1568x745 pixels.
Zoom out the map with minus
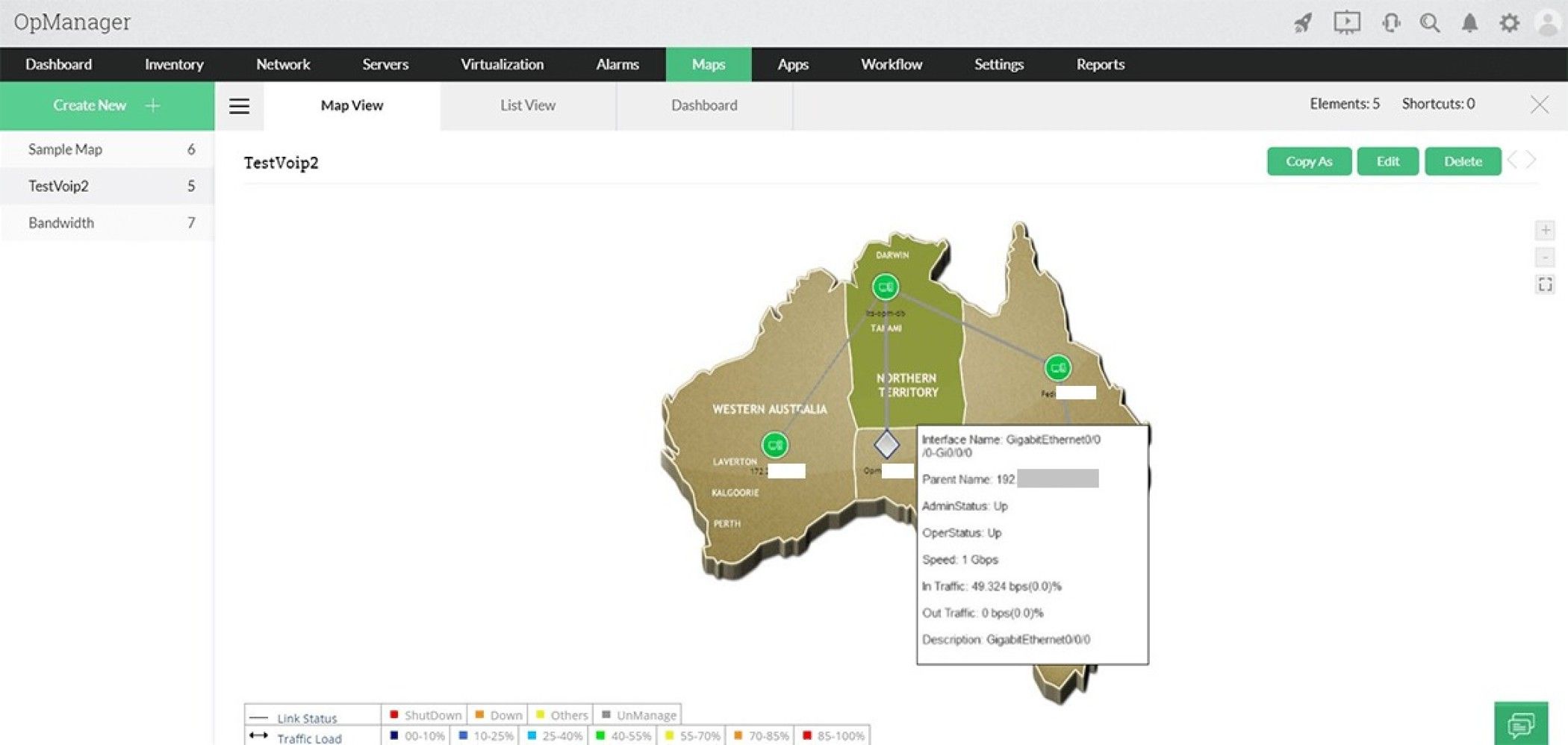point(1545,258)
